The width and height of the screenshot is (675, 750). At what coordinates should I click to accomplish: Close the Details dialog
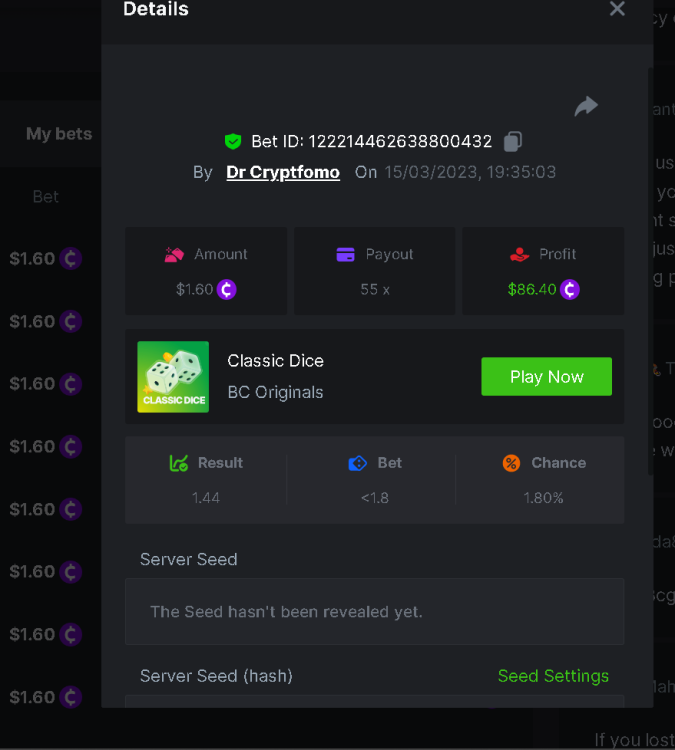pyautogui.click(x=617, y=9)
